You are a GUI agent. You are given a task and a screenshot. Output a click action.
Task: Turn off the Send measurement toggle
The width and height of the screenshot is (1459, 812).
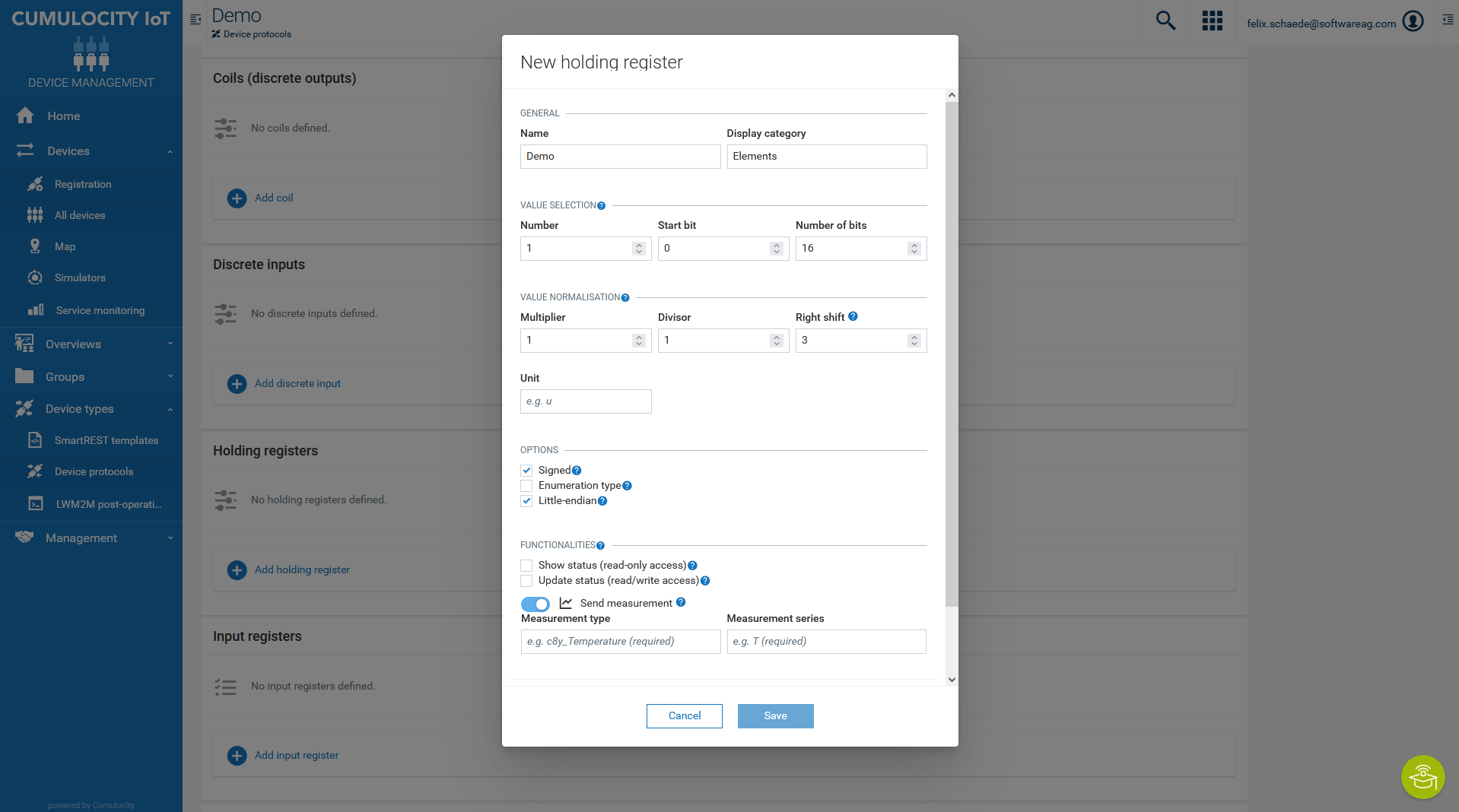point(536,604)
